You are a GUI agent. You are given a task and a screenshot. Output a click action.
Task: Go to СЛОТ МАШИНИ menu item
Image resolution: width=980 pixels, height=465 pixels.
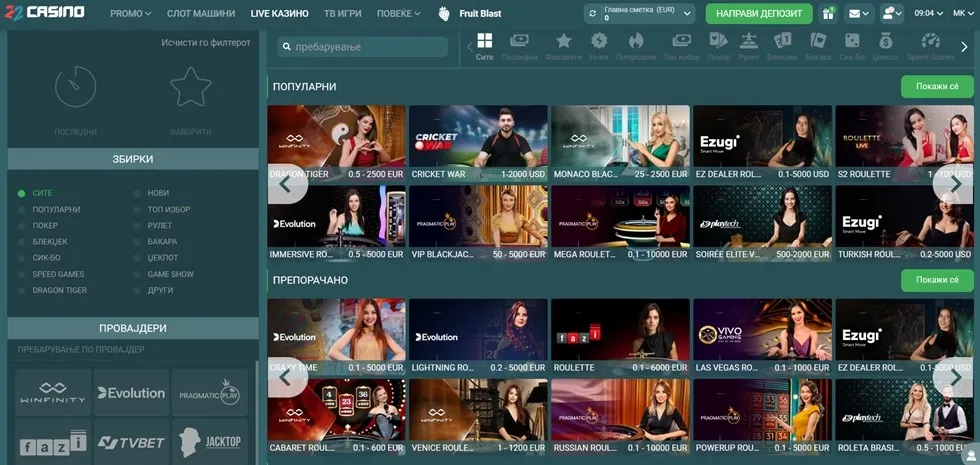[x=201, y=14]
